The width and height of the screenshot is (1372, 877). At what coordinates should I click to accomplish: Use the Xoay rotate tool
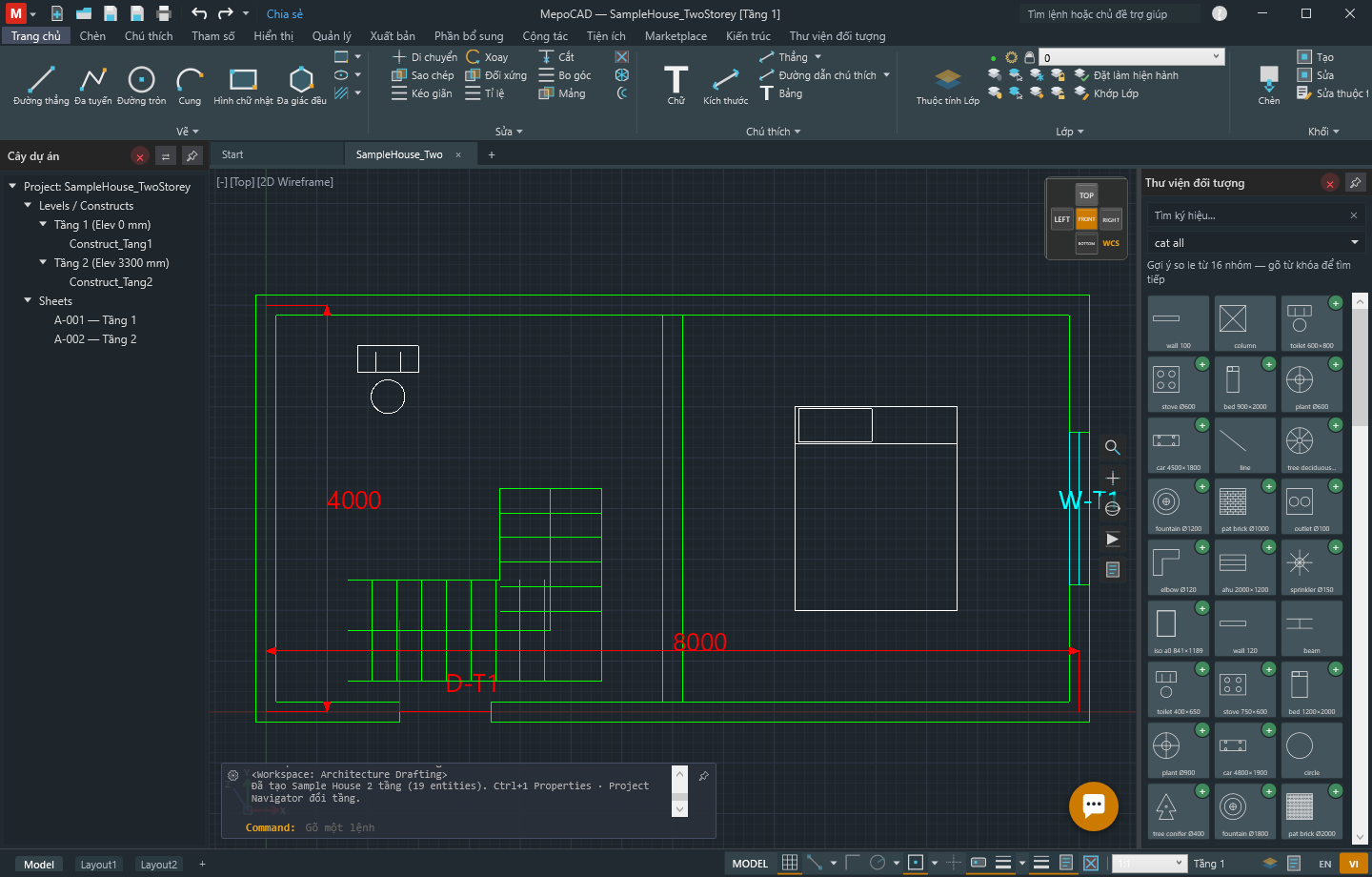487,57
